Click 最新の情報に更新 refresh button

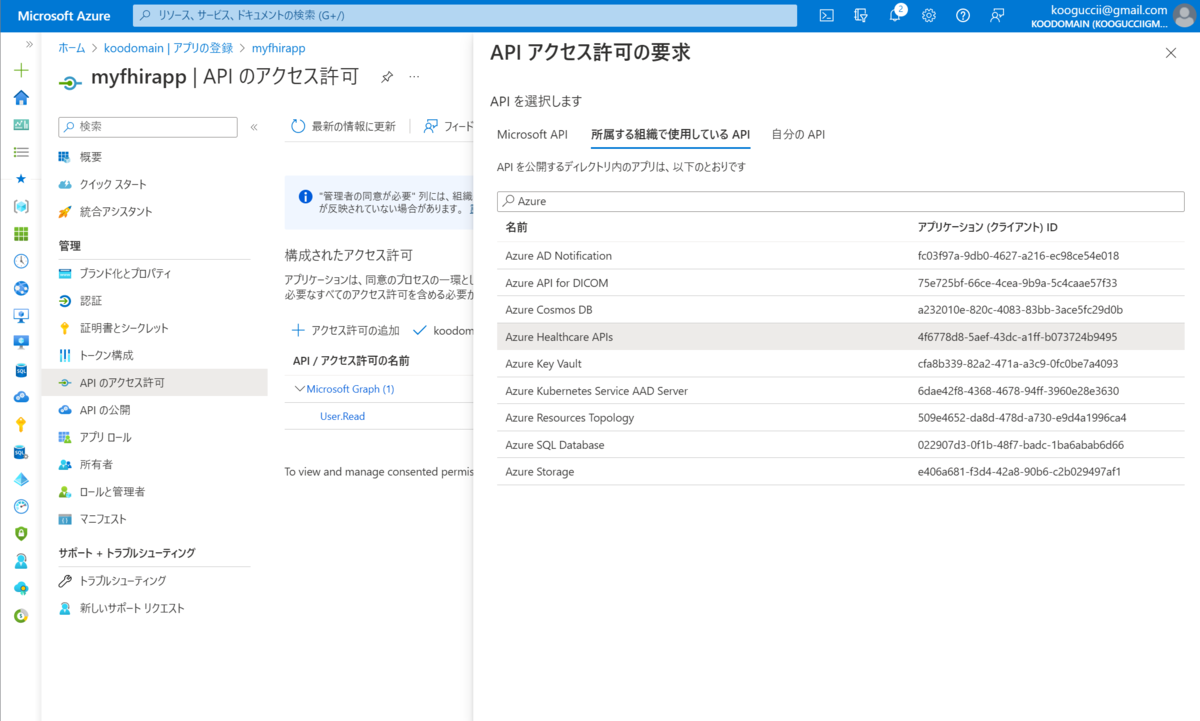click(x=343, y=126)
